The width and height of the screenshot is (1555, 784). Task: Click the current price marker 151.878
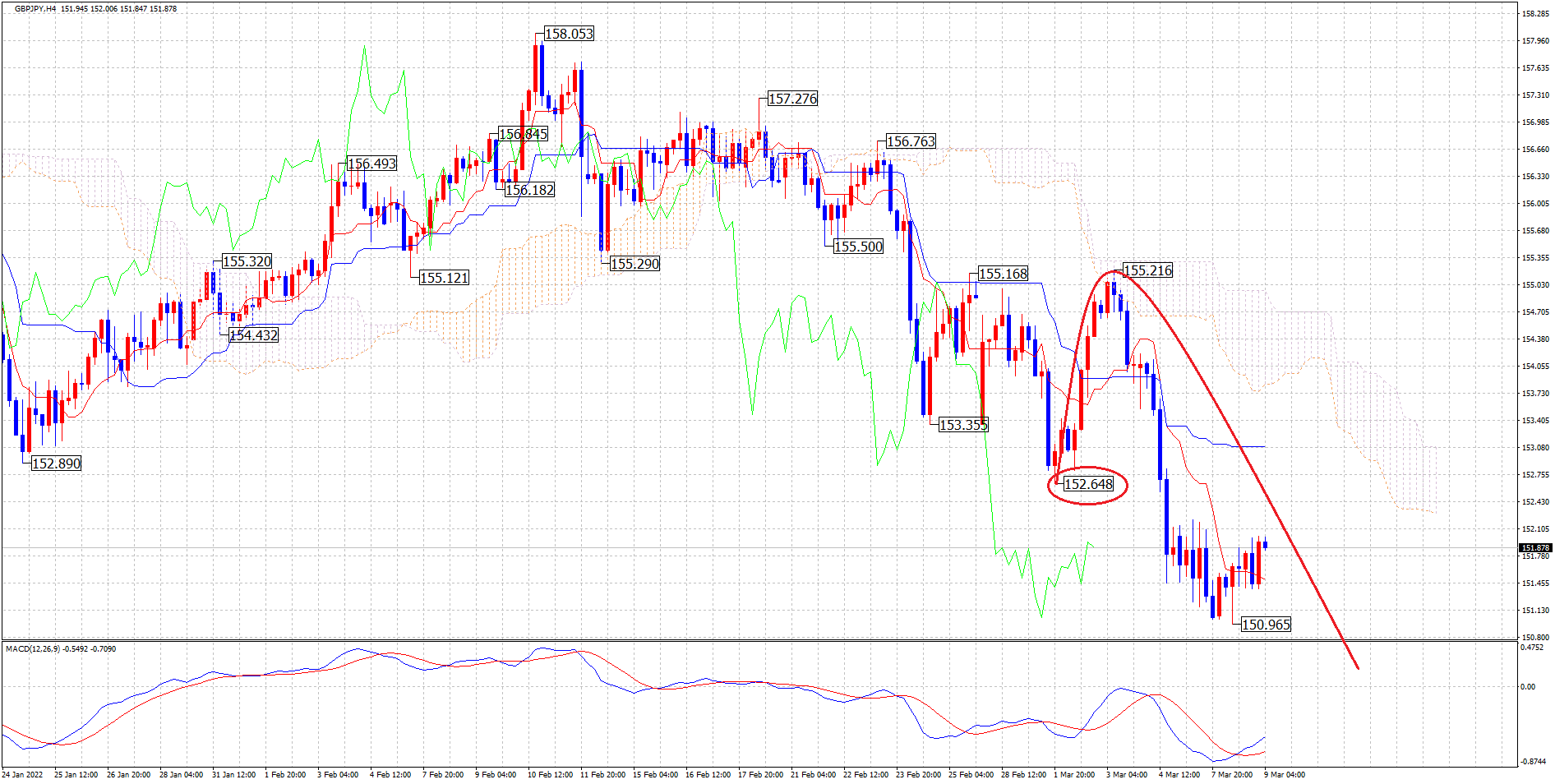point(1534,547)
